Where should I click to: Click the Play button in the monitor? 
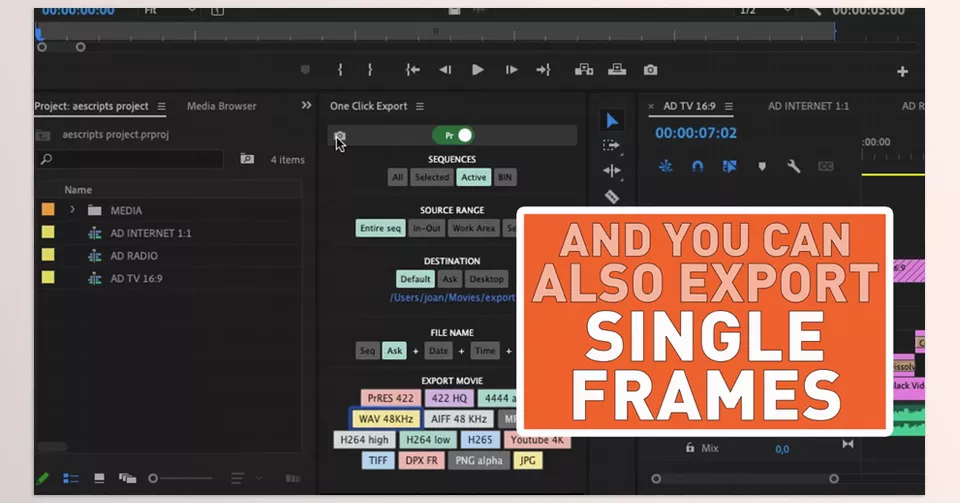pos(478,70)
